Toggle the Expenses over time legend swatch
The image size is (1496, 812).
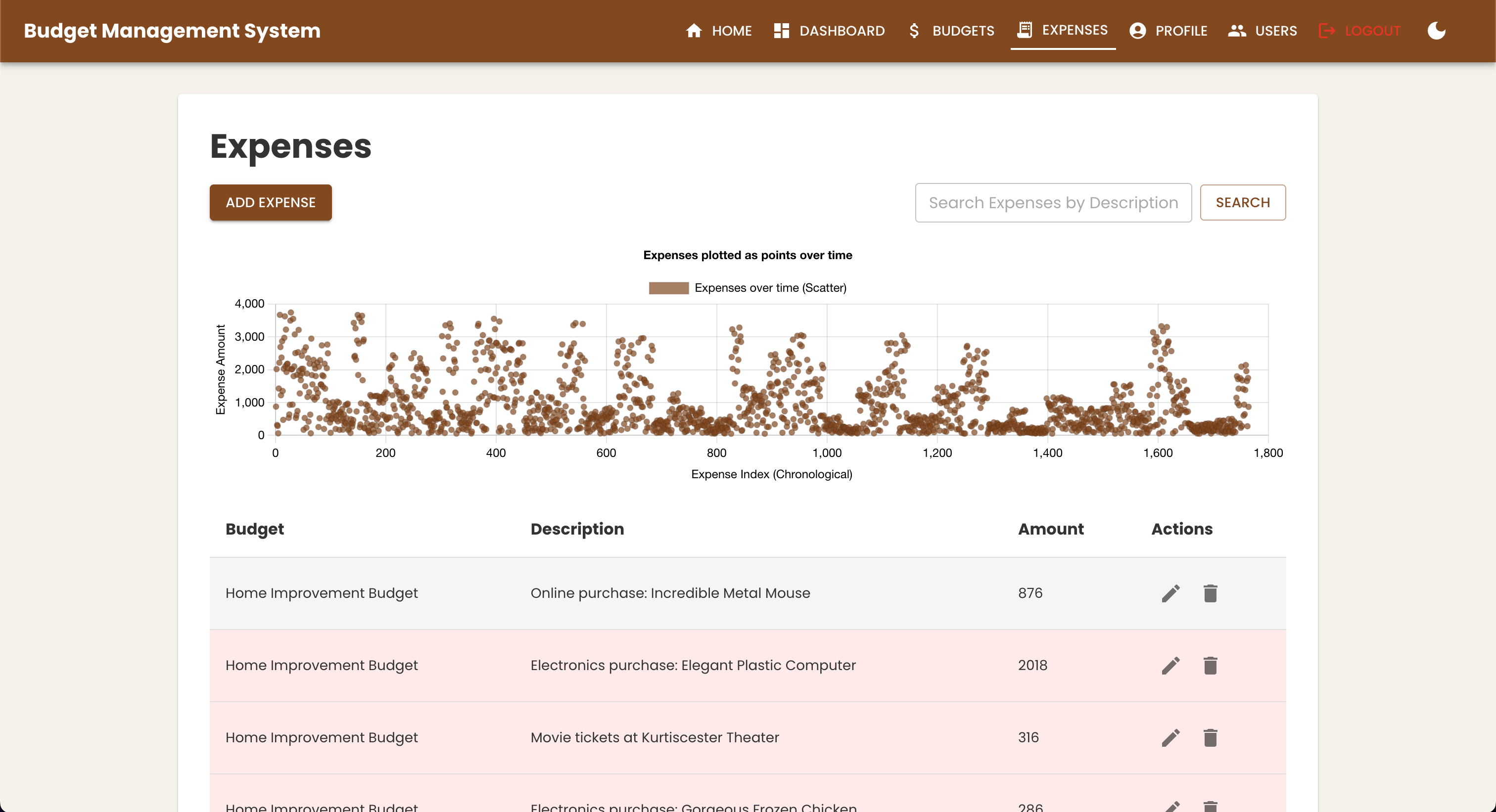[x=668, y=288]
